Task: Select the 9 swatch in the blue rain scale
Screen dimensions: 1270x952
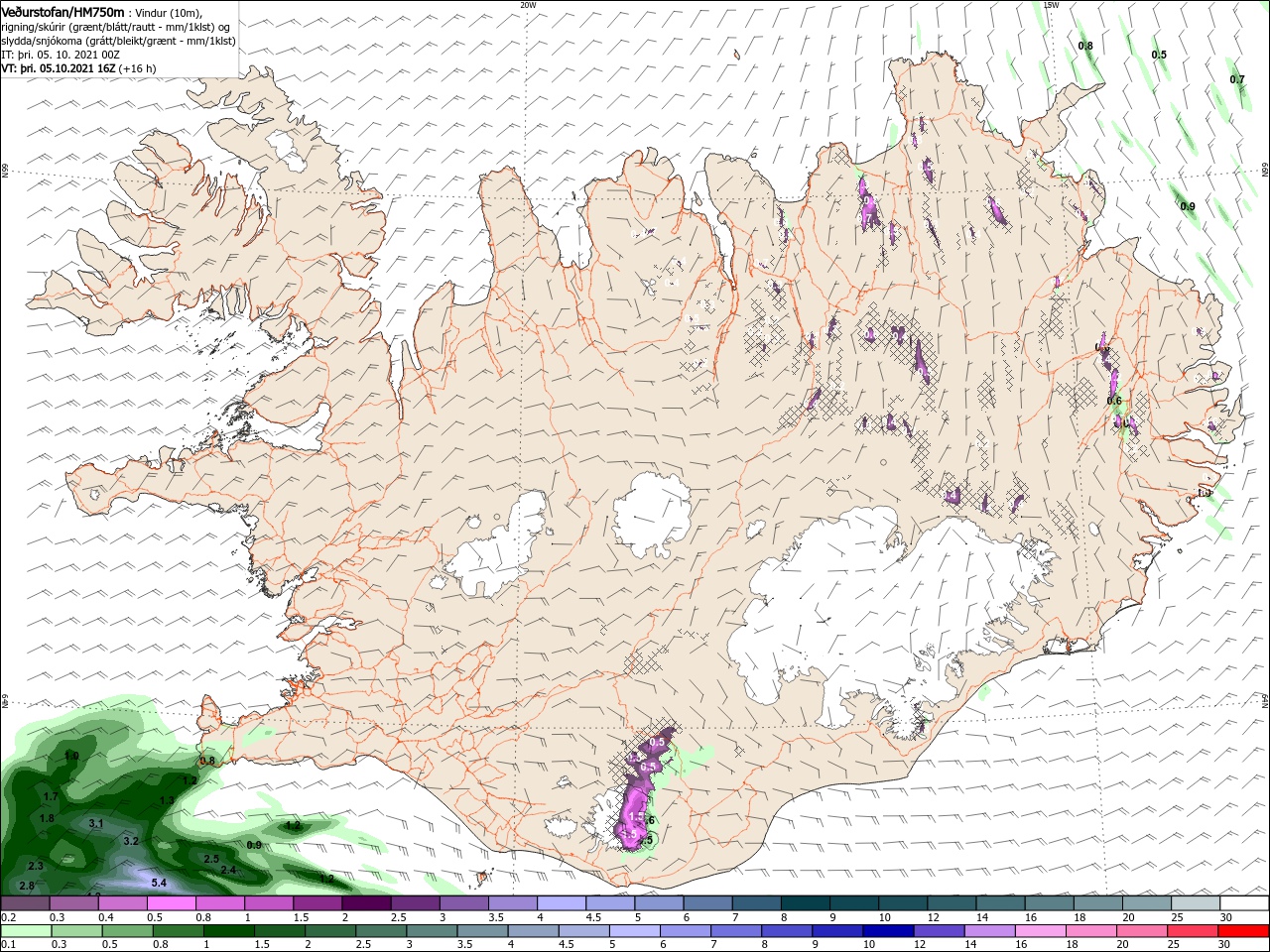Action: [837, 931]
